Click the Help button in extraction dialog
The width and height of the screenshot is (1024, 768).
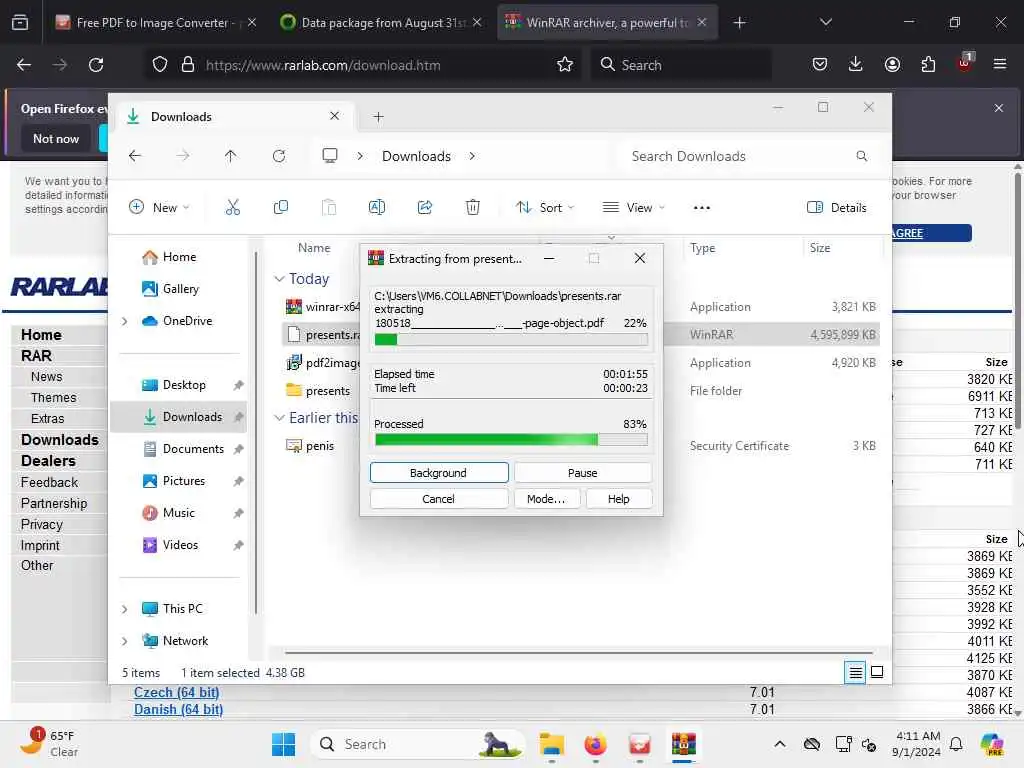tap(618, 499)
